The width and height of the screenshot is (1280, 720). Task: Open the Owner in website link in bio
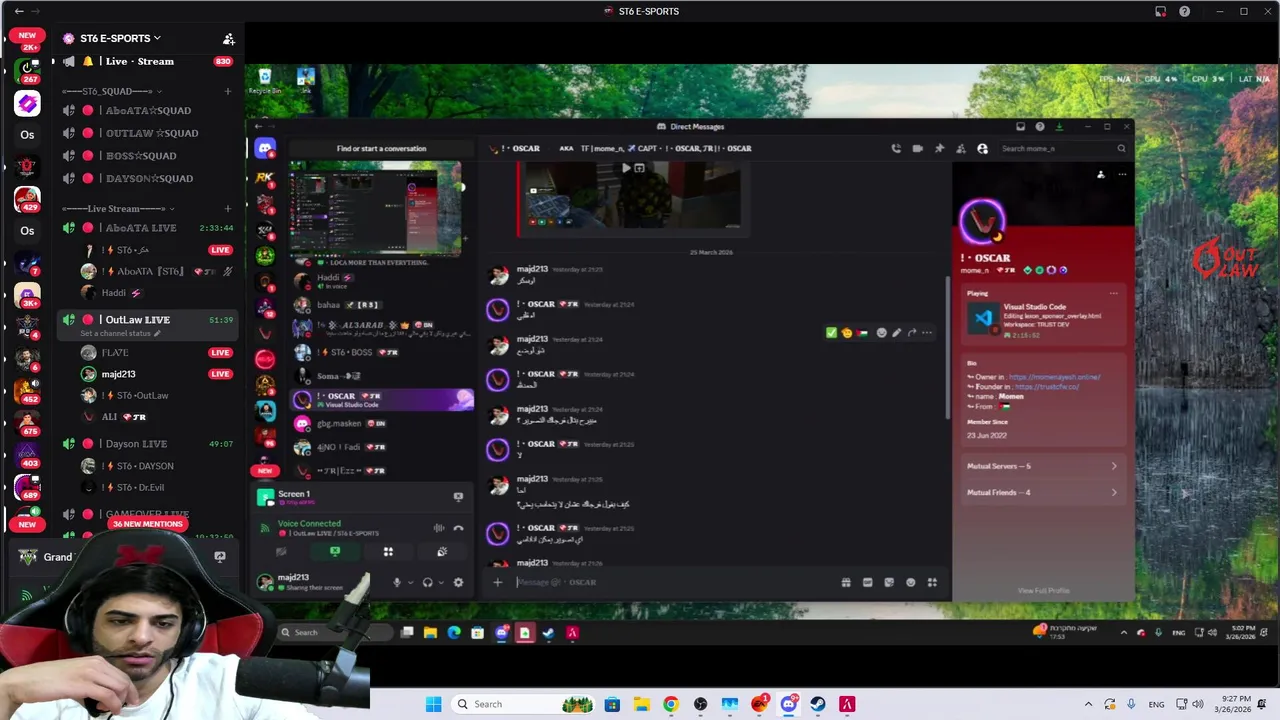[x=1054, y=377]
